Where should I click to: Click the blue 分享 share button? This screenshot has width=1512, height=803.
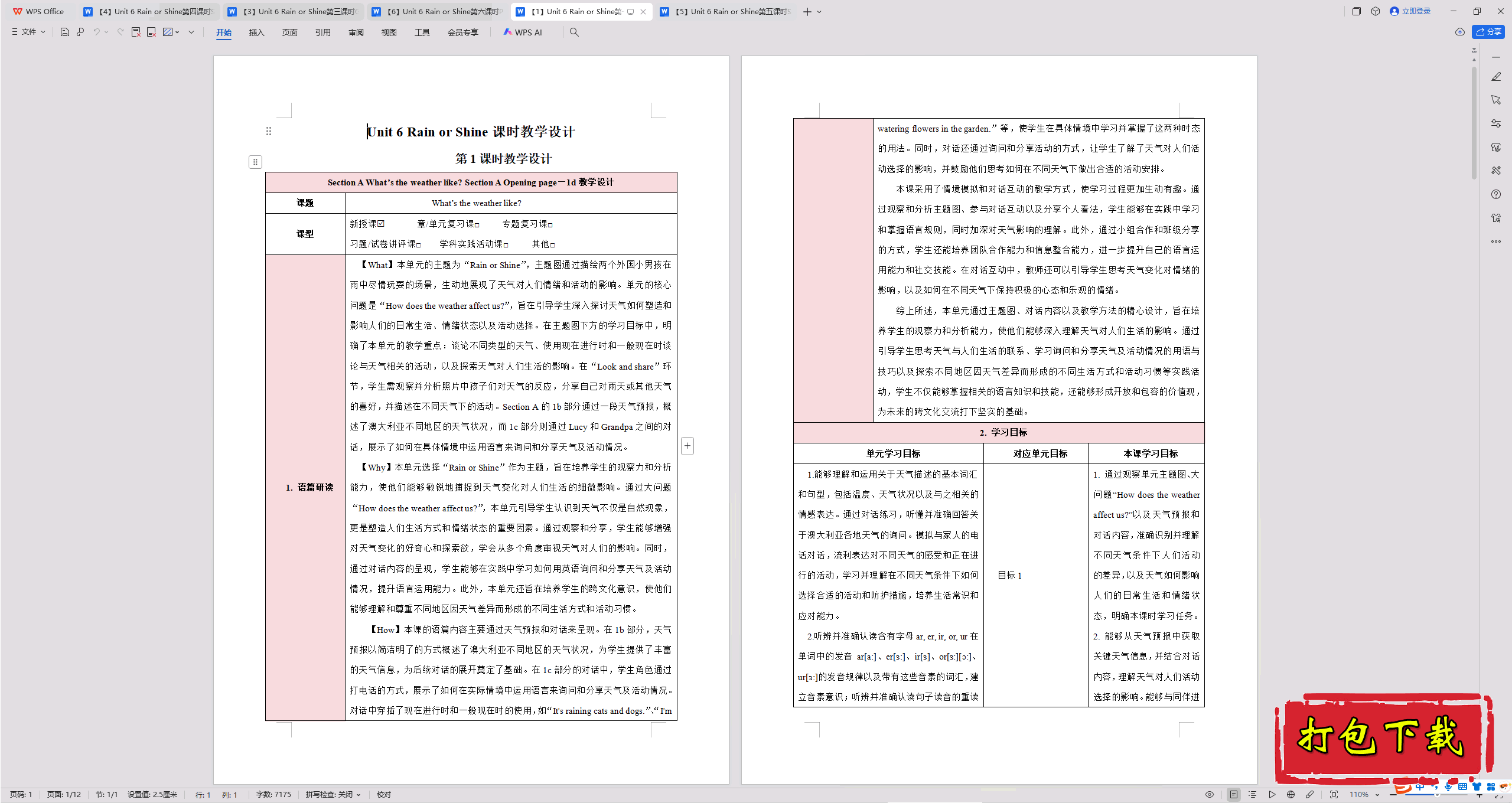point(1488,32)
